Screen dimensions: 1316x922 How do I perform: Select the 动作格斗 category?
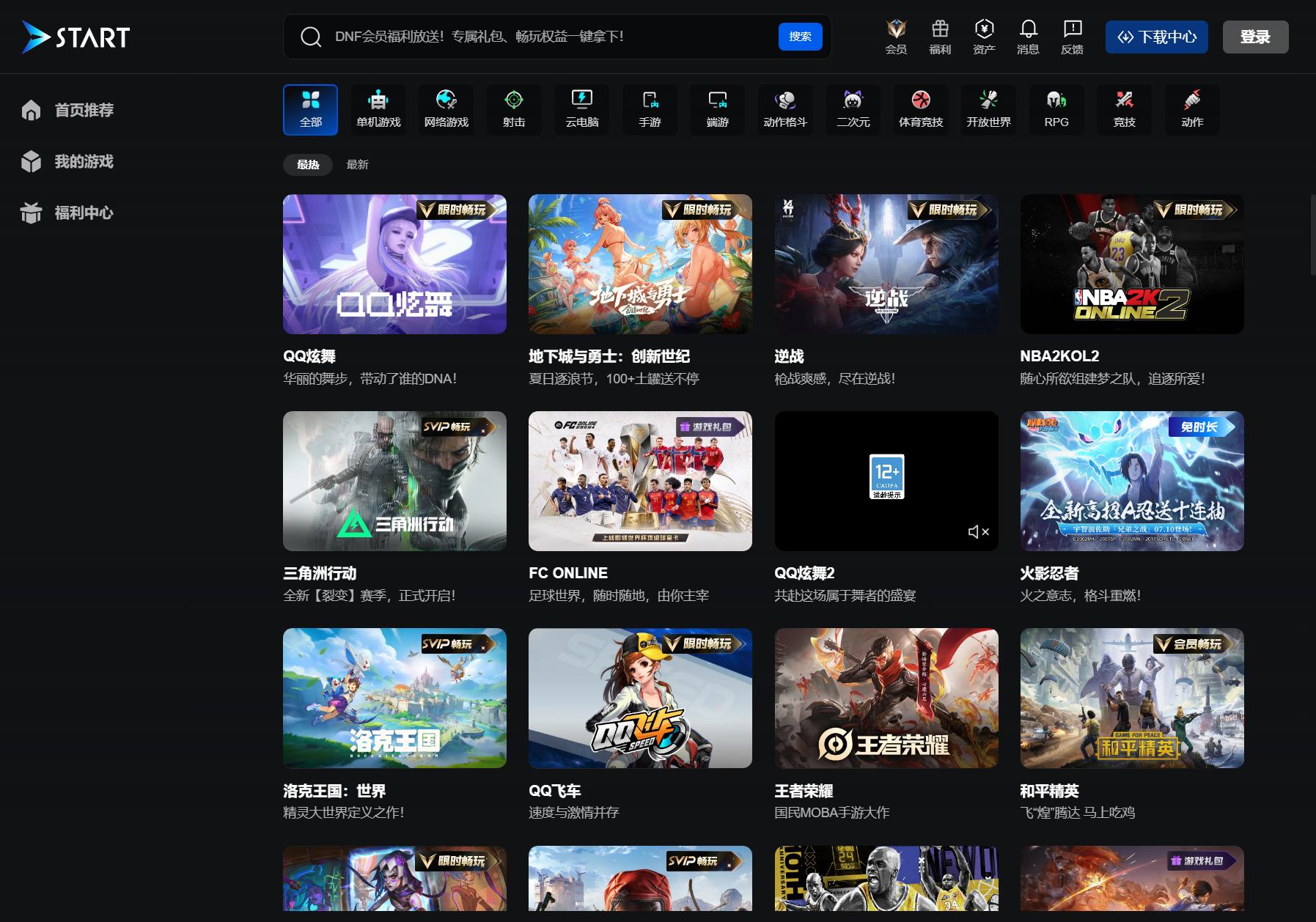[785, 110]
